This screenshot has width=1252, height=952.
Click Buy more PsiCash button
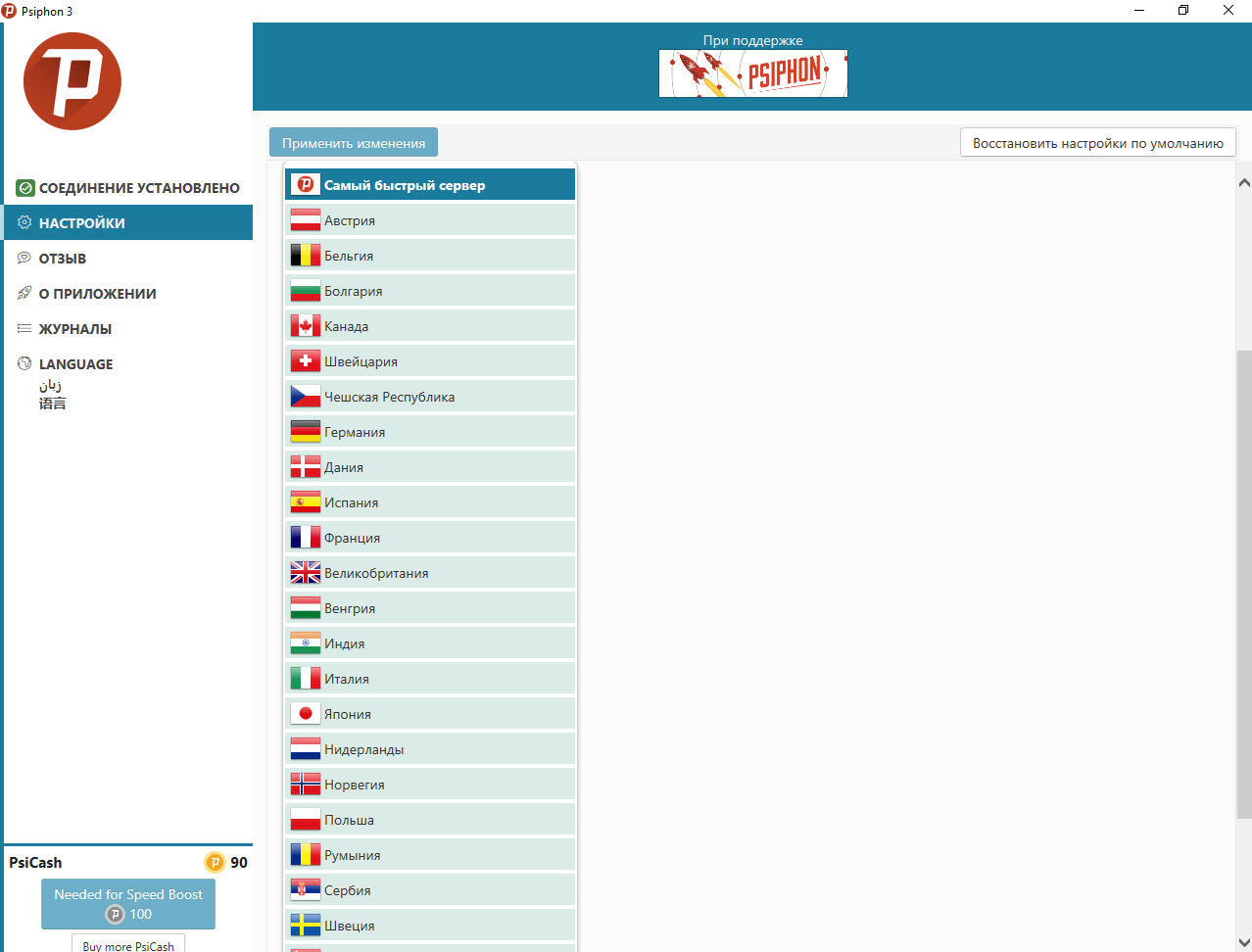click(x=128, y=945)
